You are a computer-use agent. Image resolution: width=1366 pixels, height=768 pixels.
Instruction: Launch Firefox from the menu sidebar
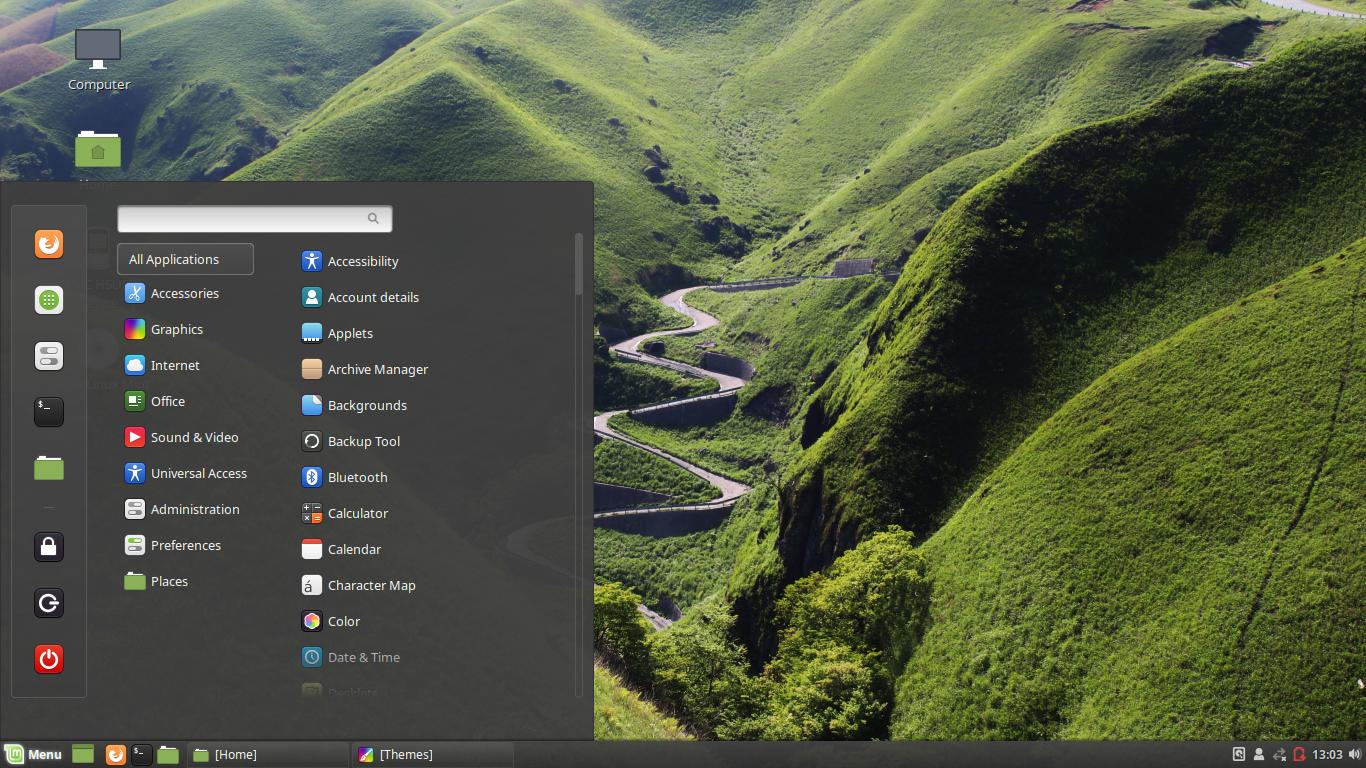pos(48,243)
